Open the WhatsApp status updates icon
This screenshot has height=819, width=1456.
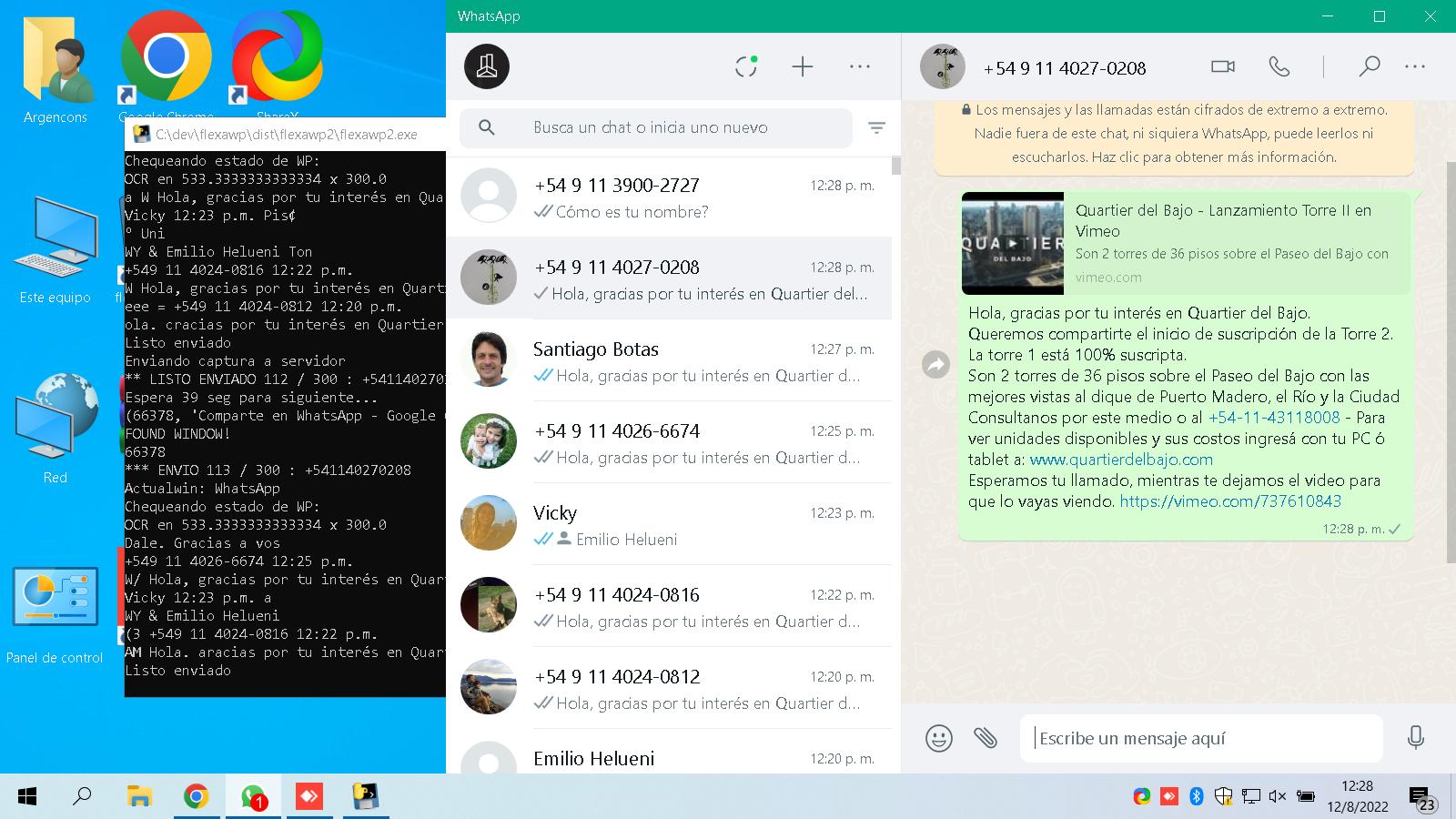click(x=746, y=66)
